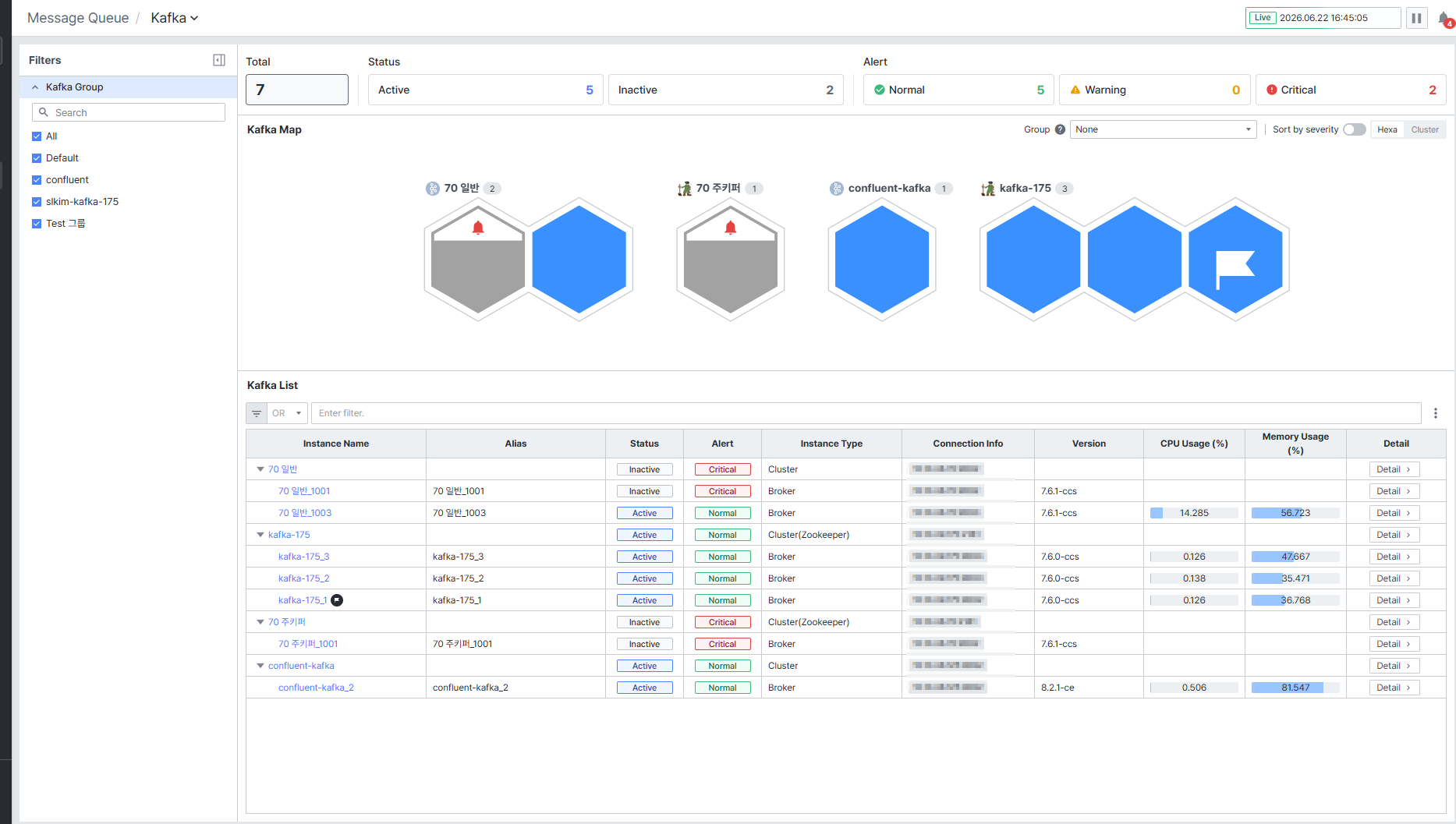Pause the live data refresh

coord(1416,18)
